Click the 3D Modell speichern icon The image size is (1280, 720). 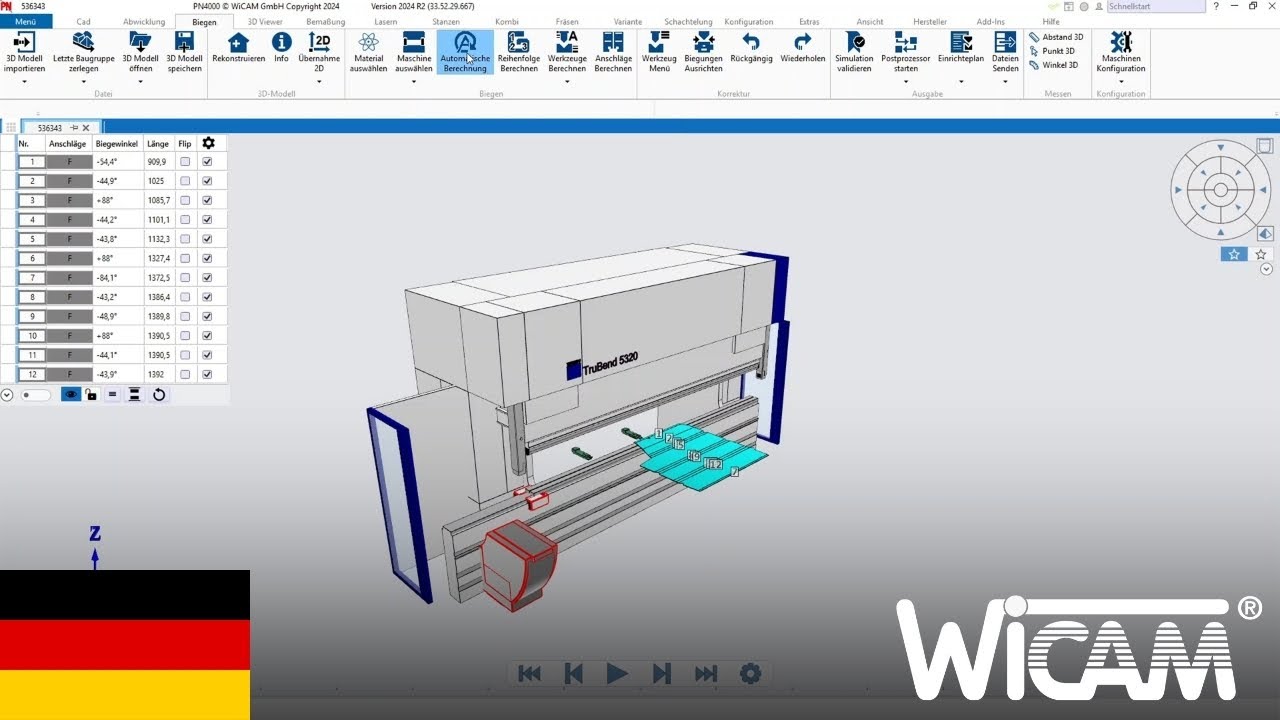(x=184, y=42)
